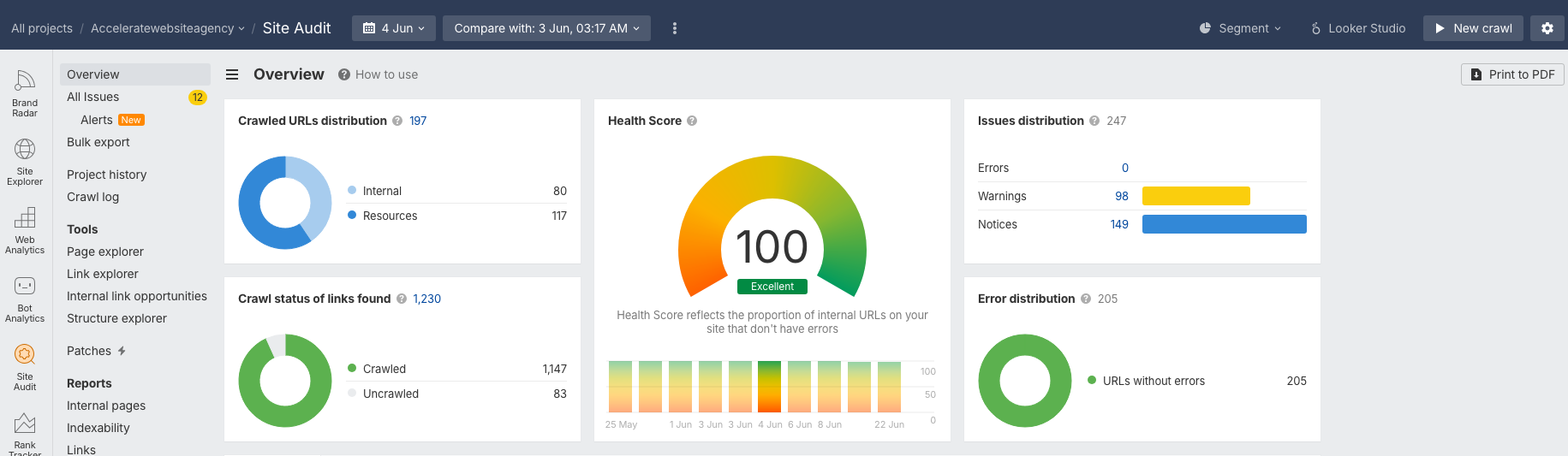Image resolution: width=1568 pixels, height=456 pixels.
Task: Click the yellow Warnings bar
Action: [1196, 196]
